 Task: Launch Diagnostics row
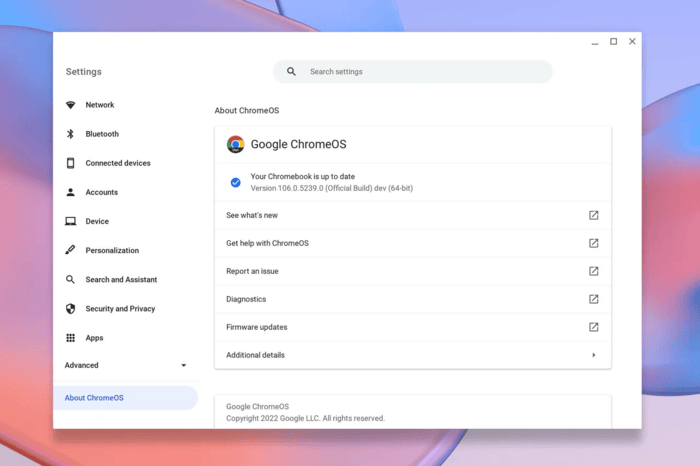(413, 299)
